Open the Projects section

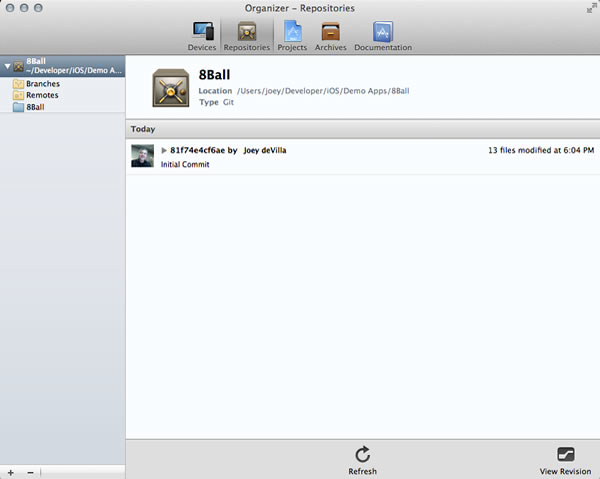pos(292,36)
